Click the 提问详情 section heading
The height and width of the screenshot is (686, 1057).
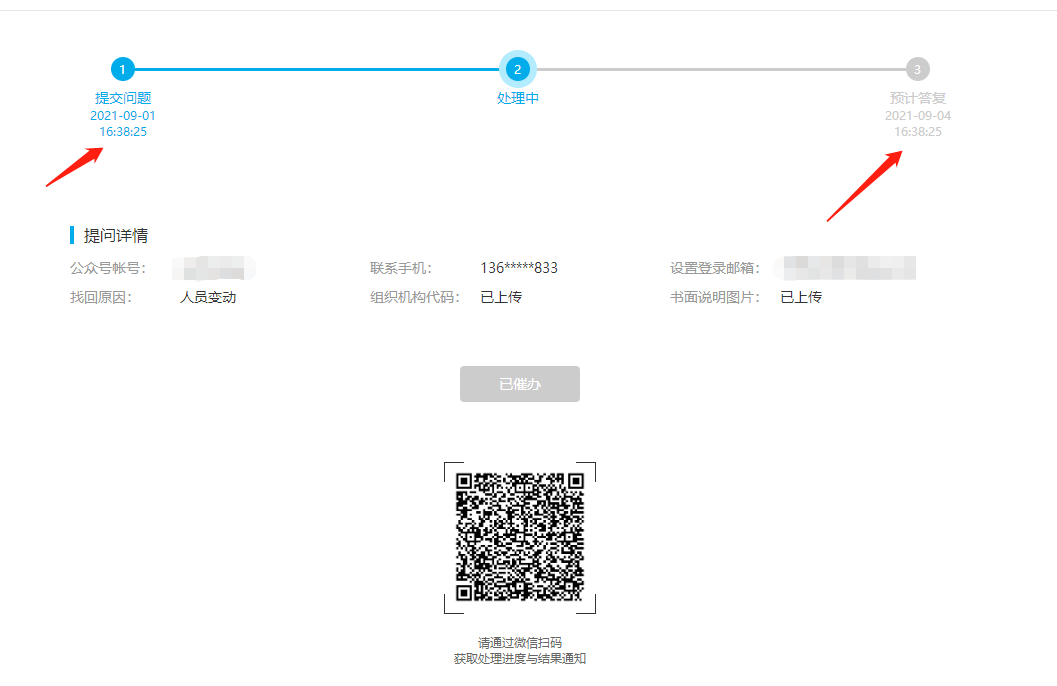[115, 236]
